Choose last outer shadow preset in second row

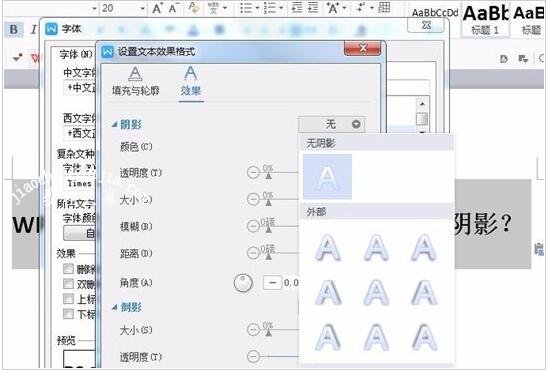click(424, 292)
